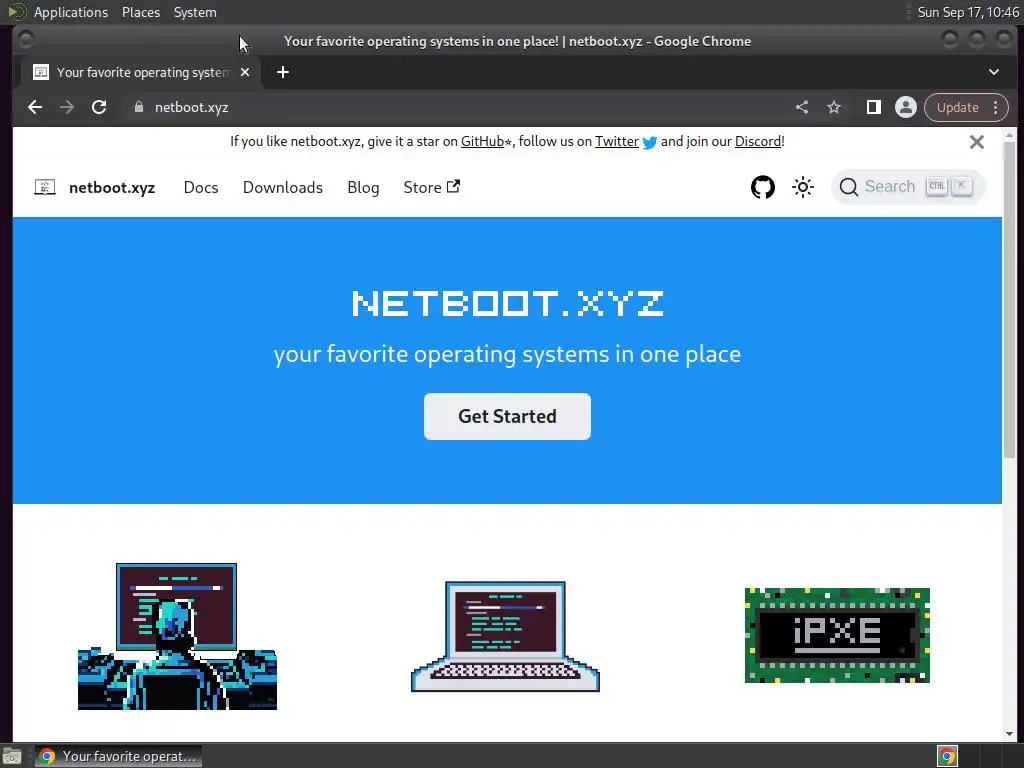Click the date and time clock

pyautogui.click(x=968, y=12)
